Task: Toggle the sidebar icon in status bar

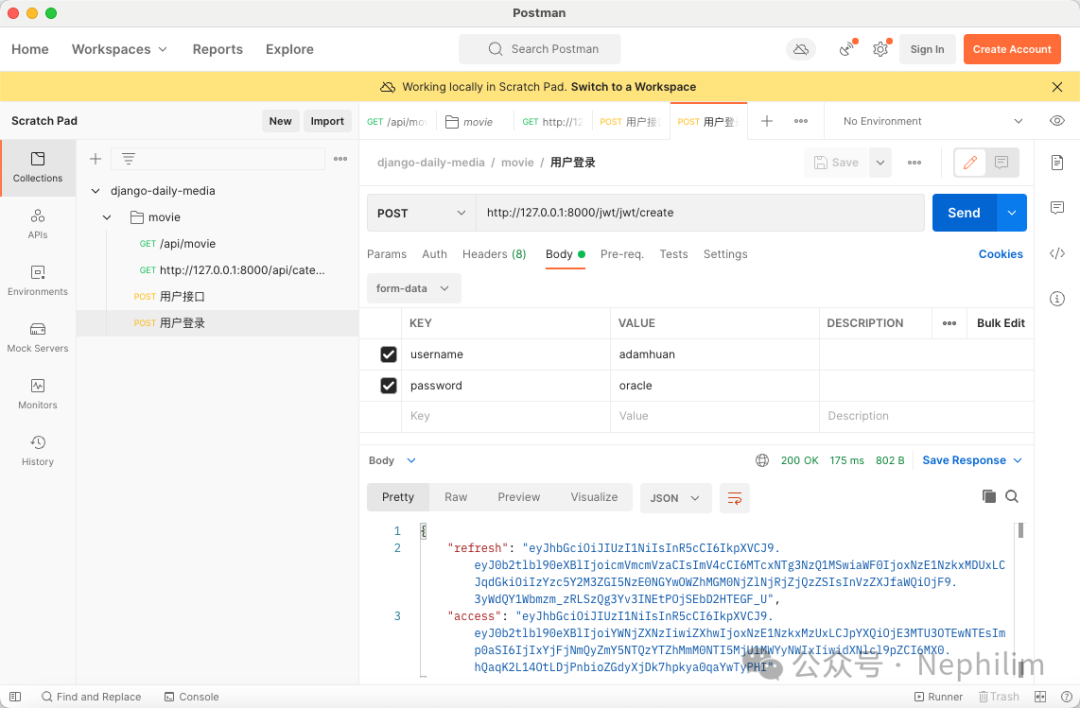Action: (15, 696)
